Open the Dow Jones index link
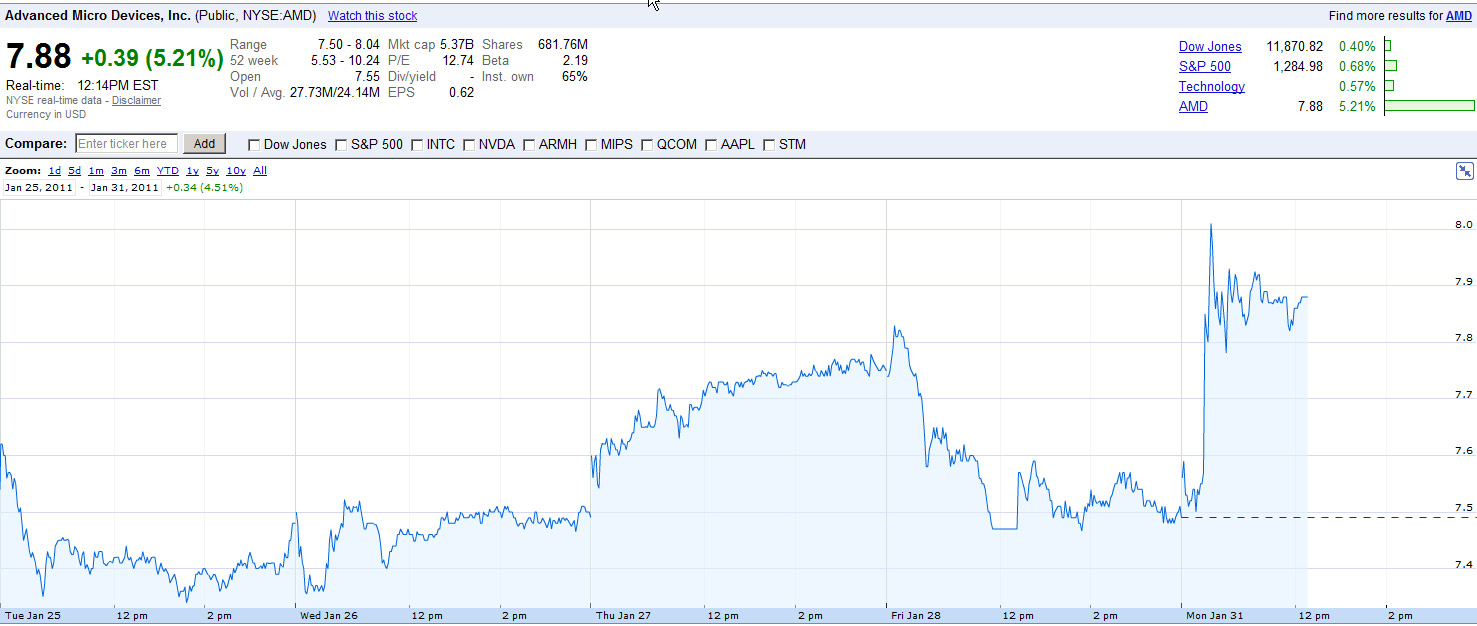The height and width of the screenshot is (626, 1477). 1210,47
